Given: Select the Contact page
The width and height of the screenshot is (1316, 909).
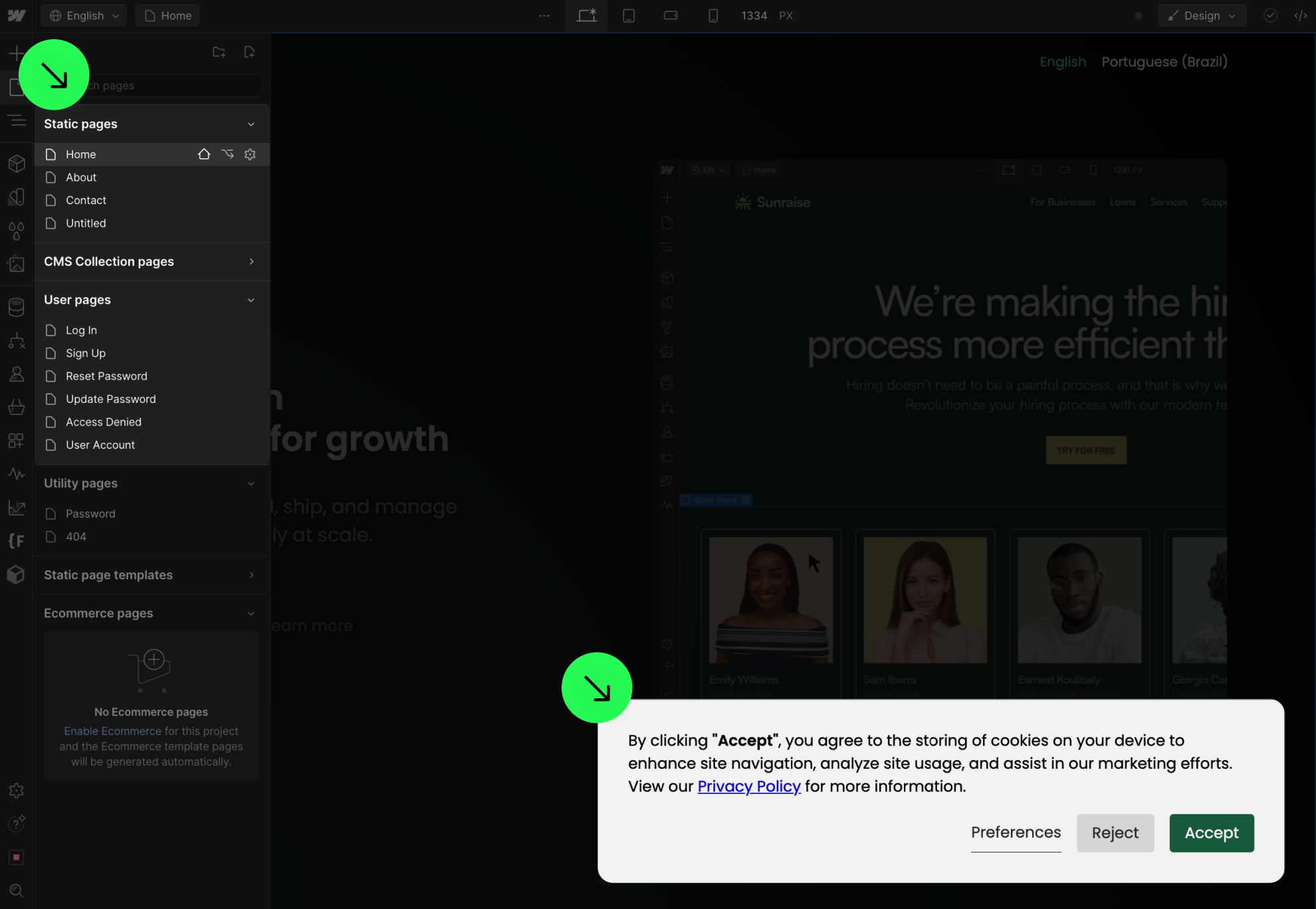Looking at the screenshot, I should click(x=152, y=200).
